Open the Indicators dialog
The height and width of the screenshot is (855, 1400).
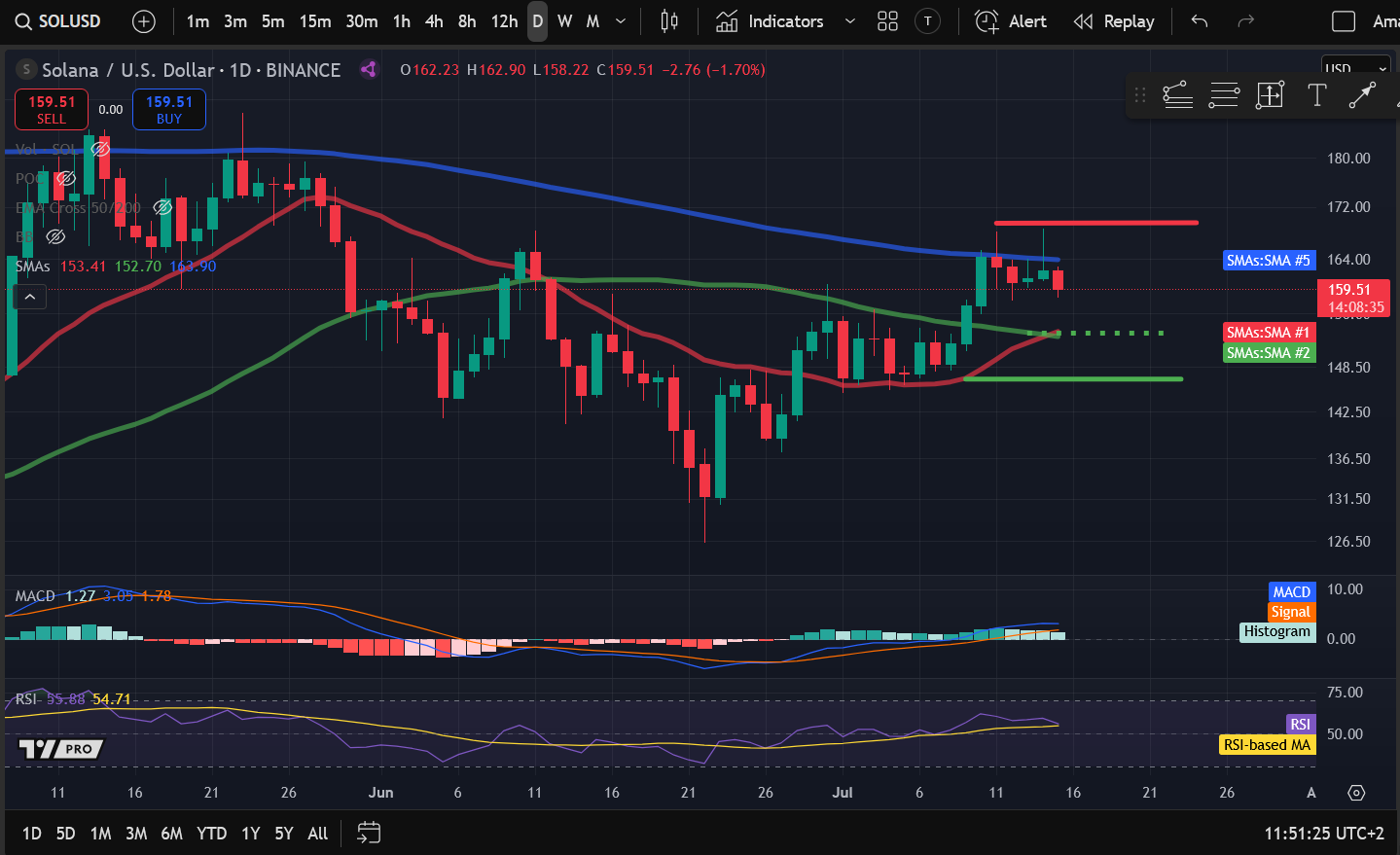(x=770, y=21)
